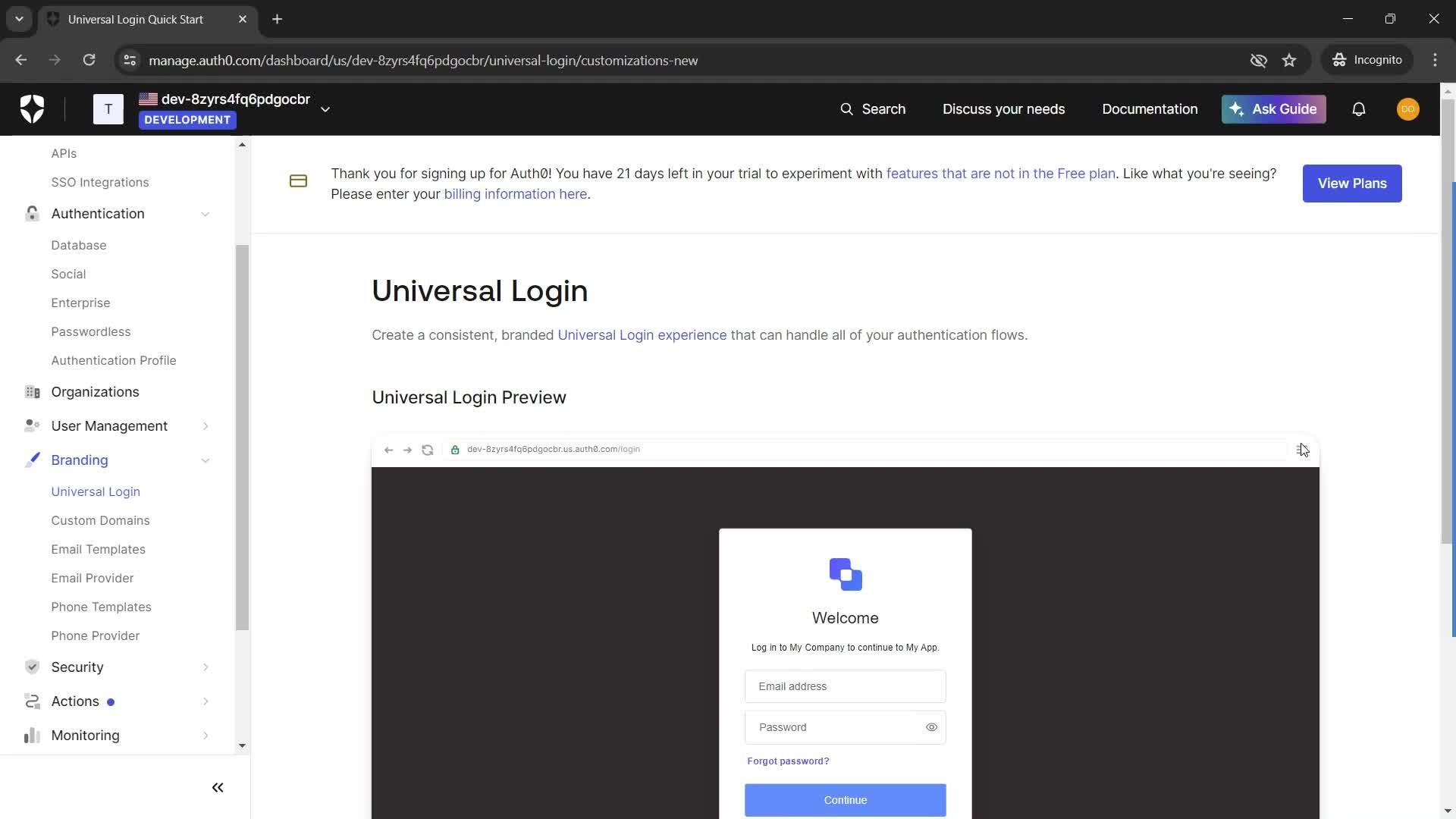Click the Continue button in preview
Image resolution: width=1456 pixels, height=819 pixels.
(x=845, y=800)
